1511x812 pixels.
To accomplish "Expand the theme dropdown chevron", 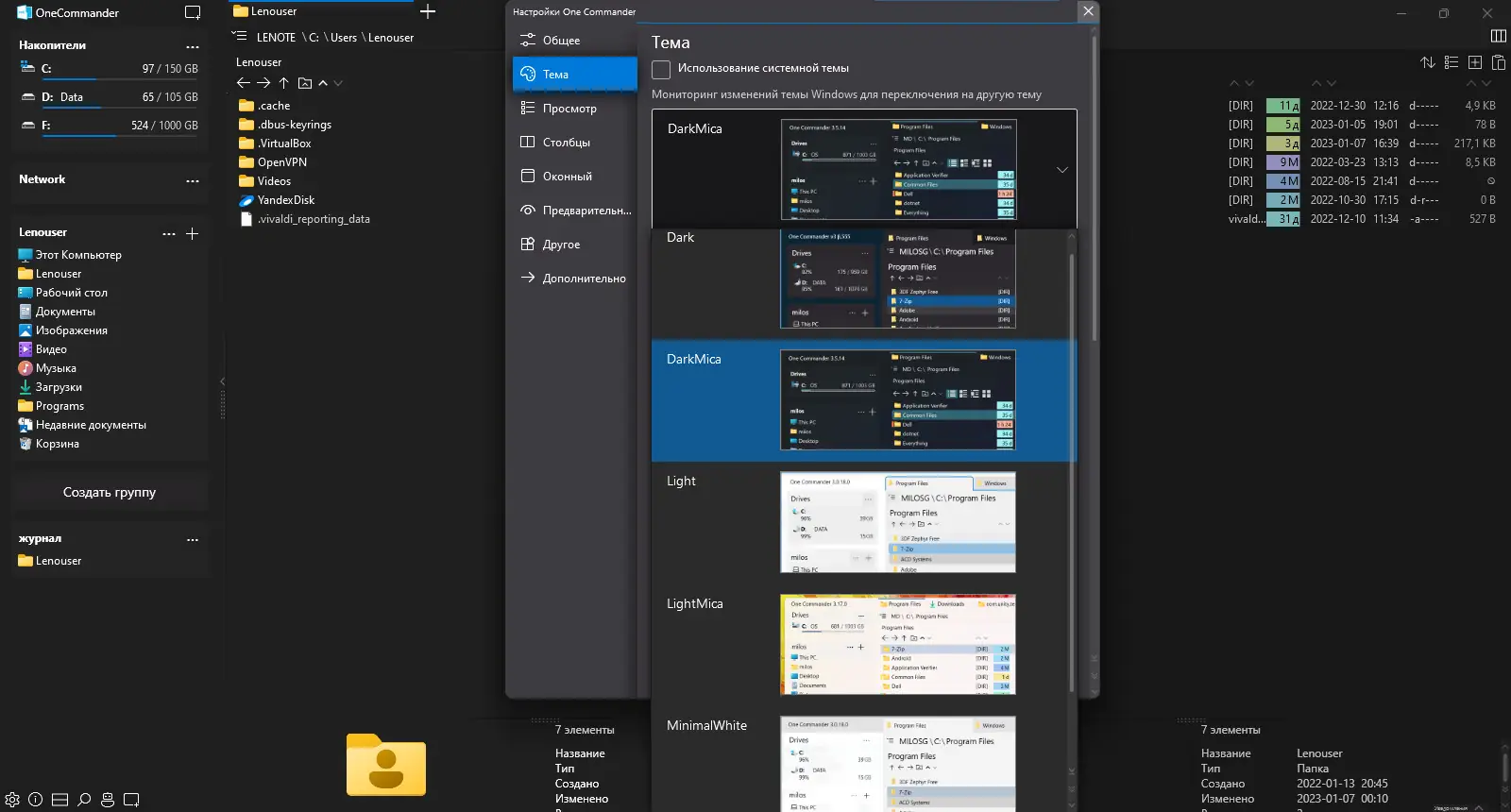I will tap(1062, 170).
